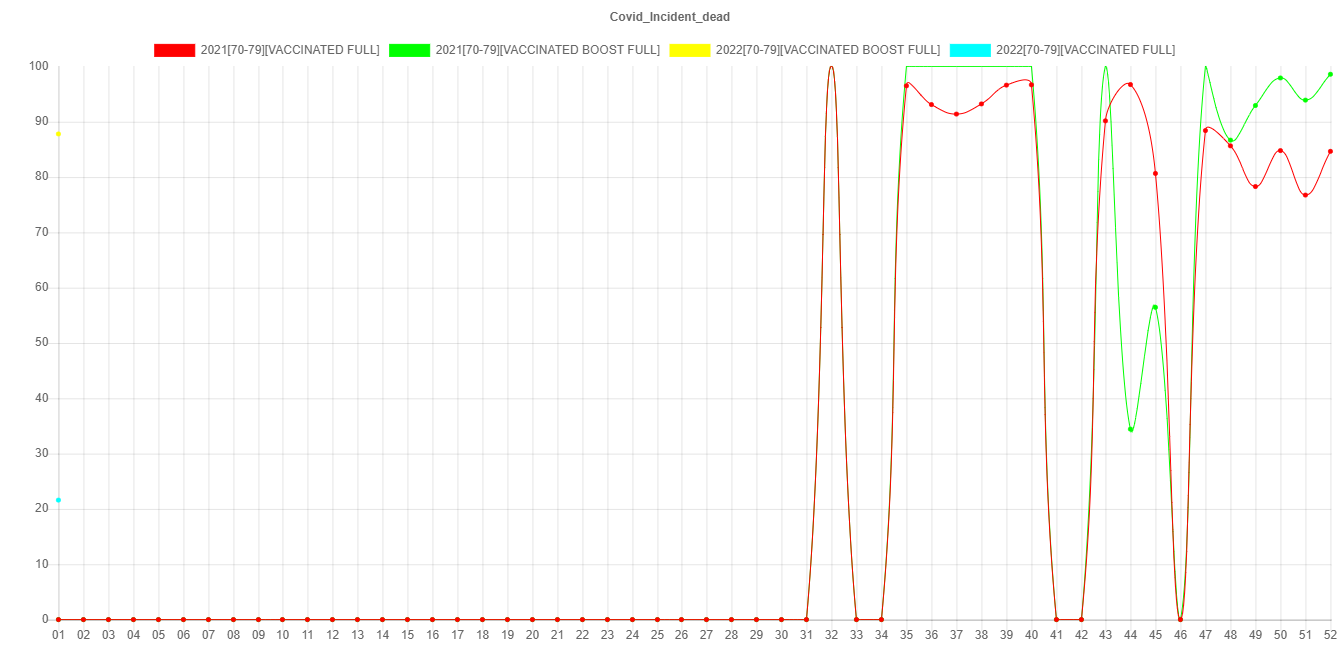Click the green data point at week 50
This screenshot has width=1340, height=670.
(1280, 78)
